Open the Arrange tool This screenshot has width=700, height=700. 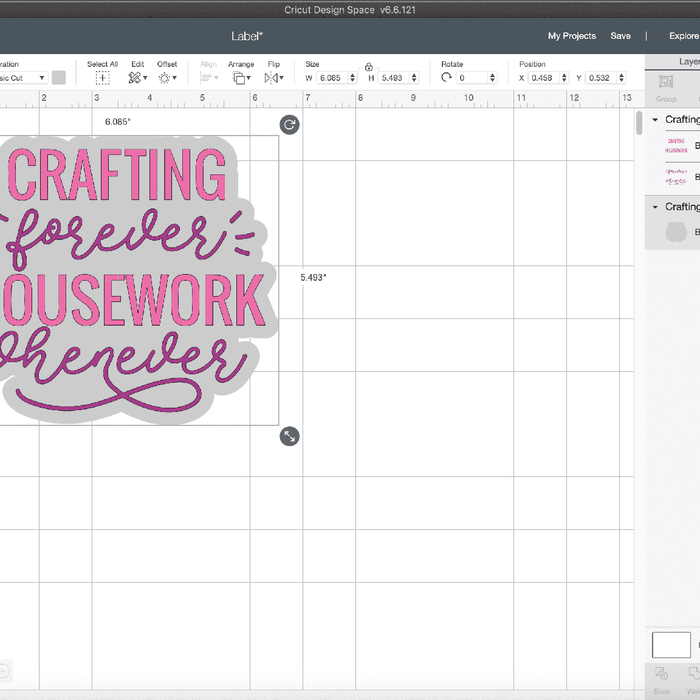click(x=239, y=78)
